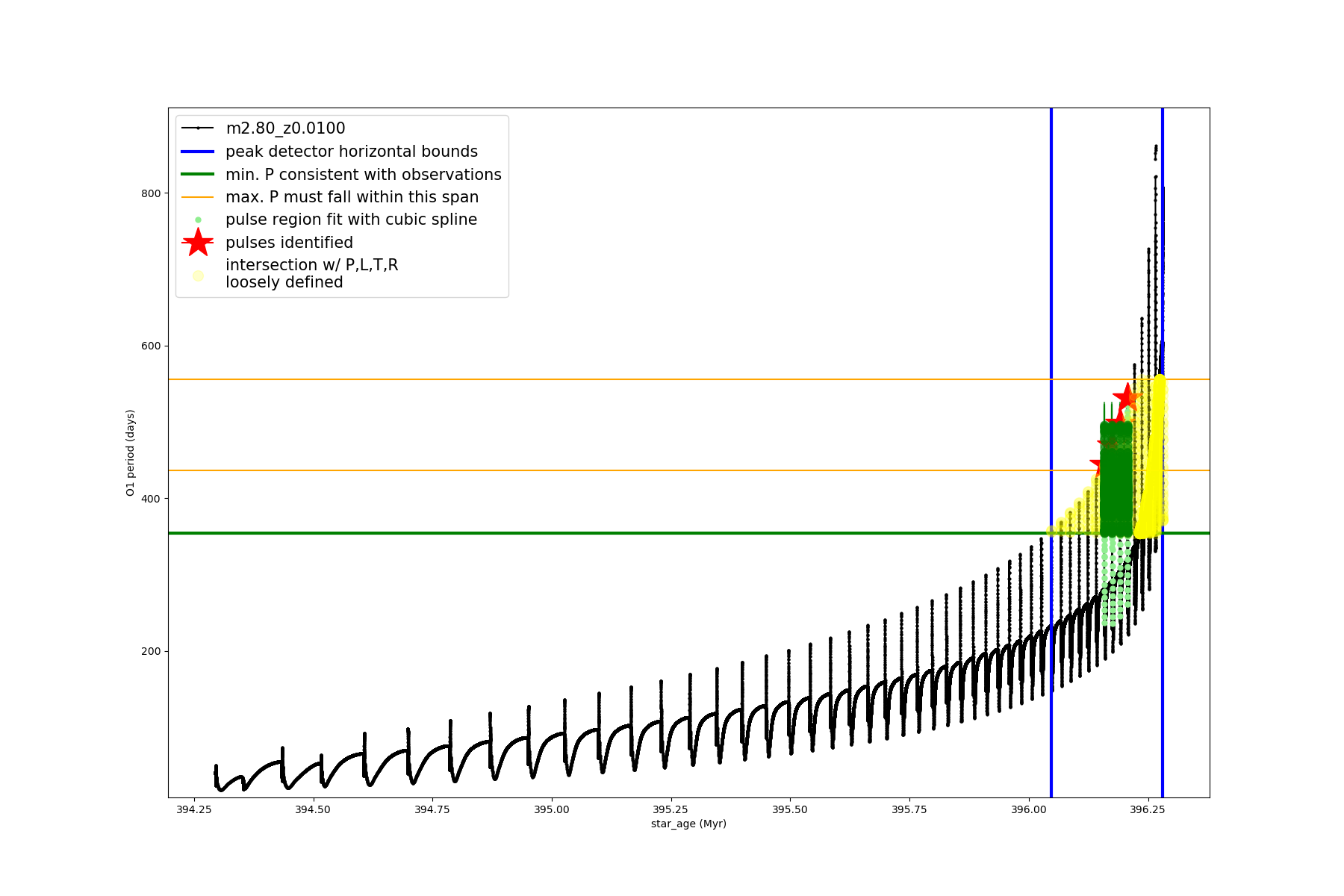The width and height of the screenshot is (1344, 896).
Task: Click the 'O1 period (days)' y-axis label
Action: pyautogui.click(x=131, y=452)
